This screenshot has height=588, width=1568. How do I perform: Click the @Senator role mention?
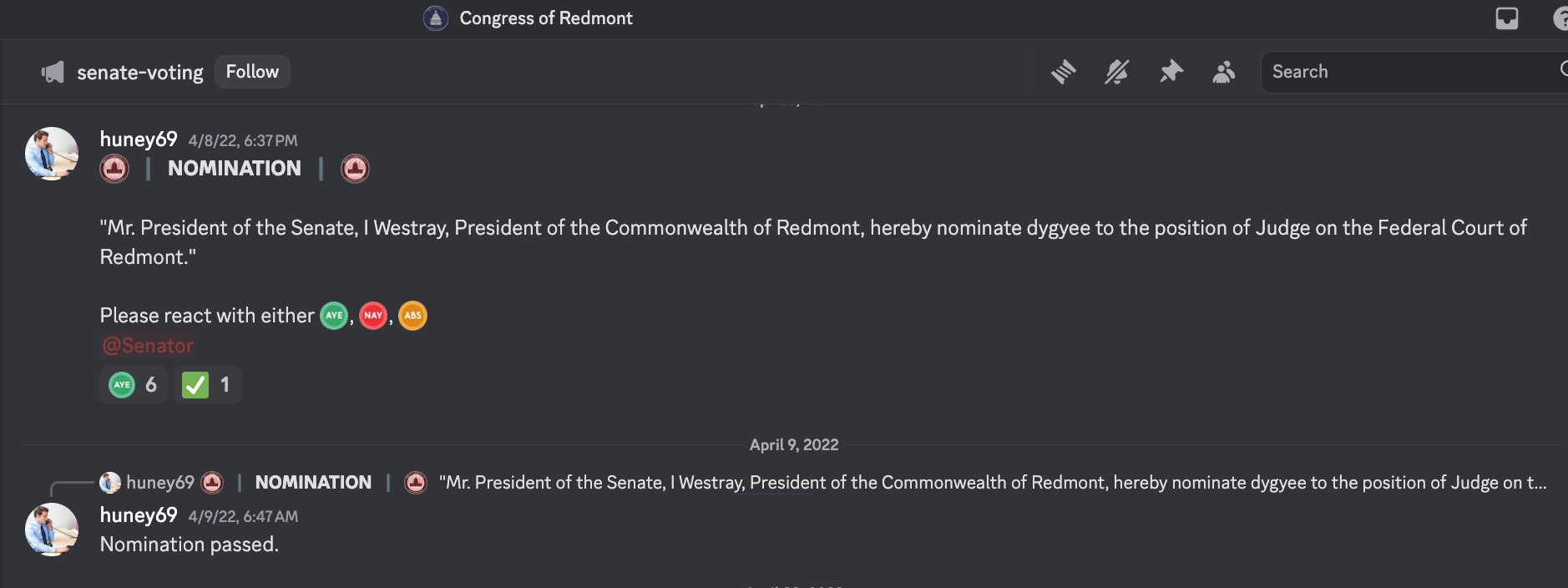pos(148,346)
